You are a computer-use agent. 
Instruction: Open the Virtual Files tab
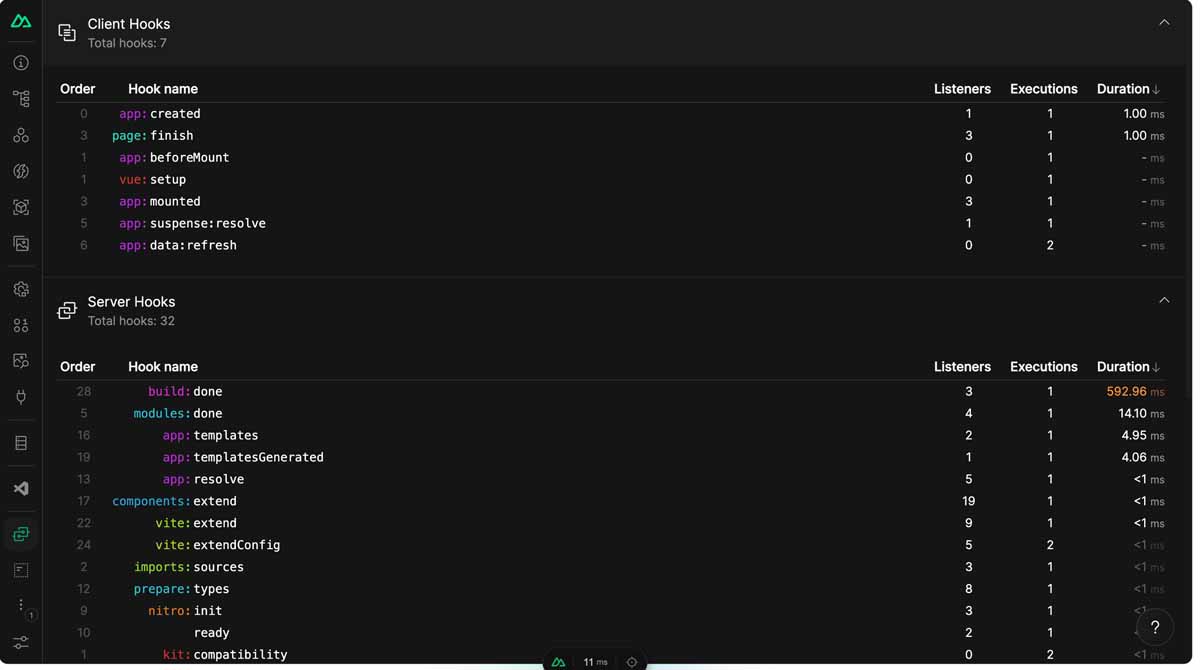click(20, 569)
